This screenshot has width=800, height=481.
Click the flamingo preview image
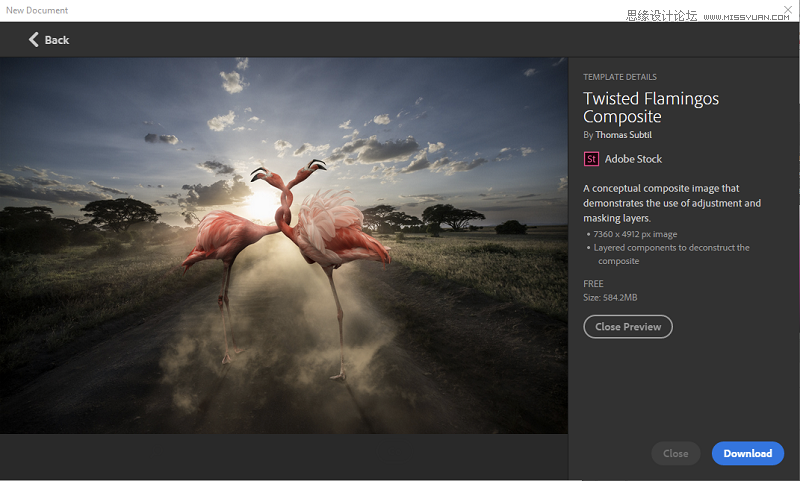pos(284,245)
